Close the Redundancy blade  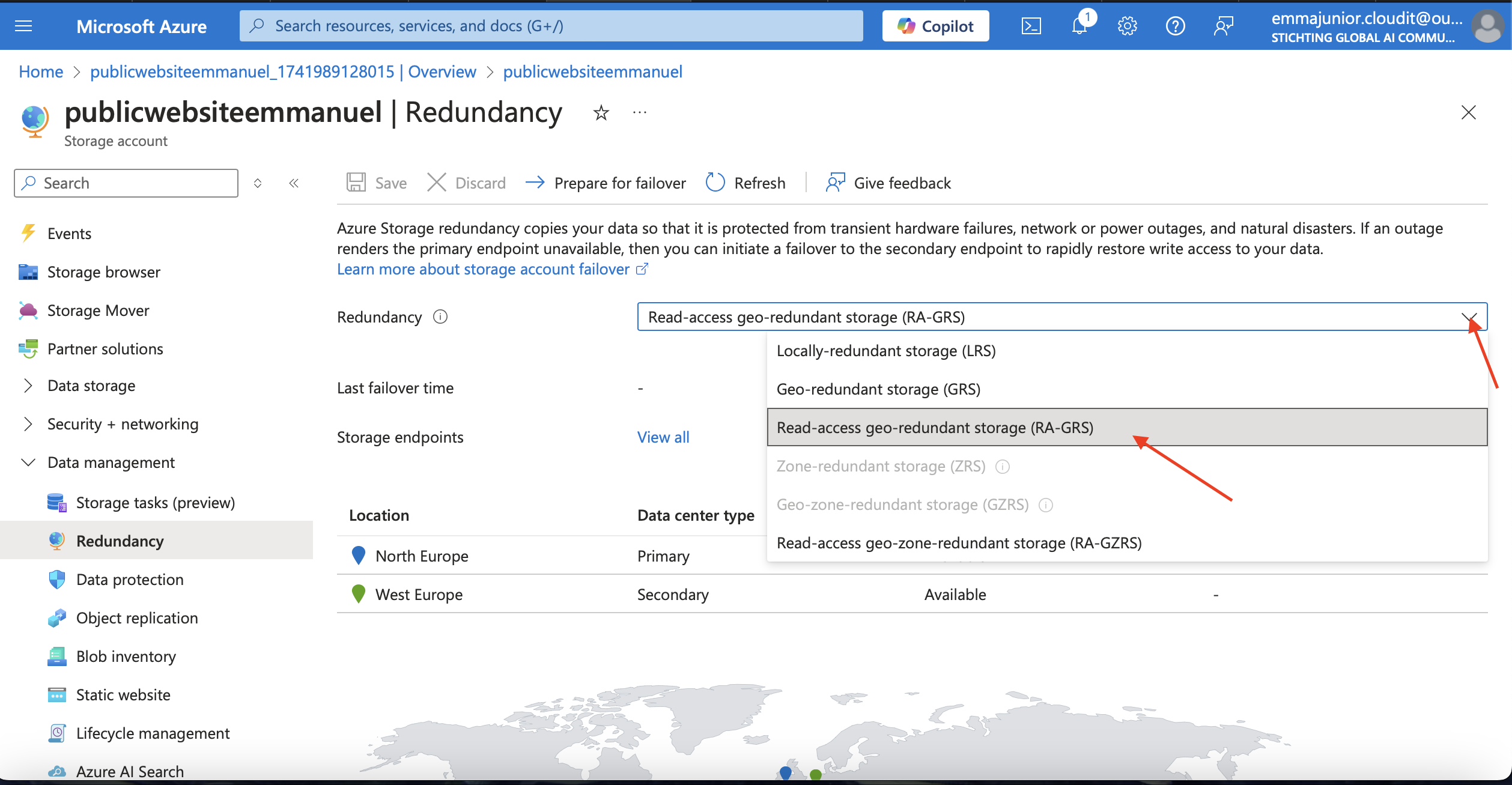(1468, 112)
